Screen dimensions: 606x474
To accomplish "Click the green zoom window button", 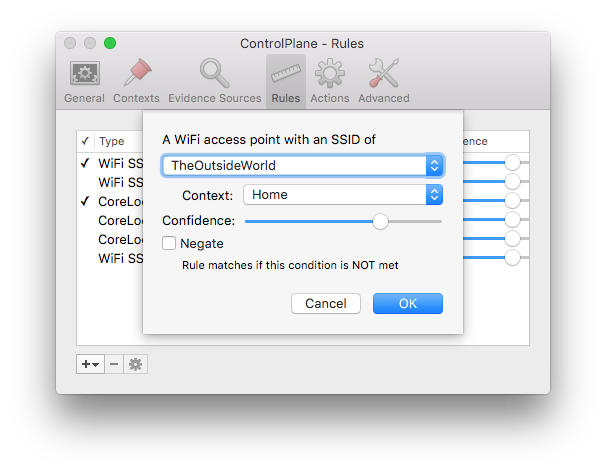I will tap(110, 43).
